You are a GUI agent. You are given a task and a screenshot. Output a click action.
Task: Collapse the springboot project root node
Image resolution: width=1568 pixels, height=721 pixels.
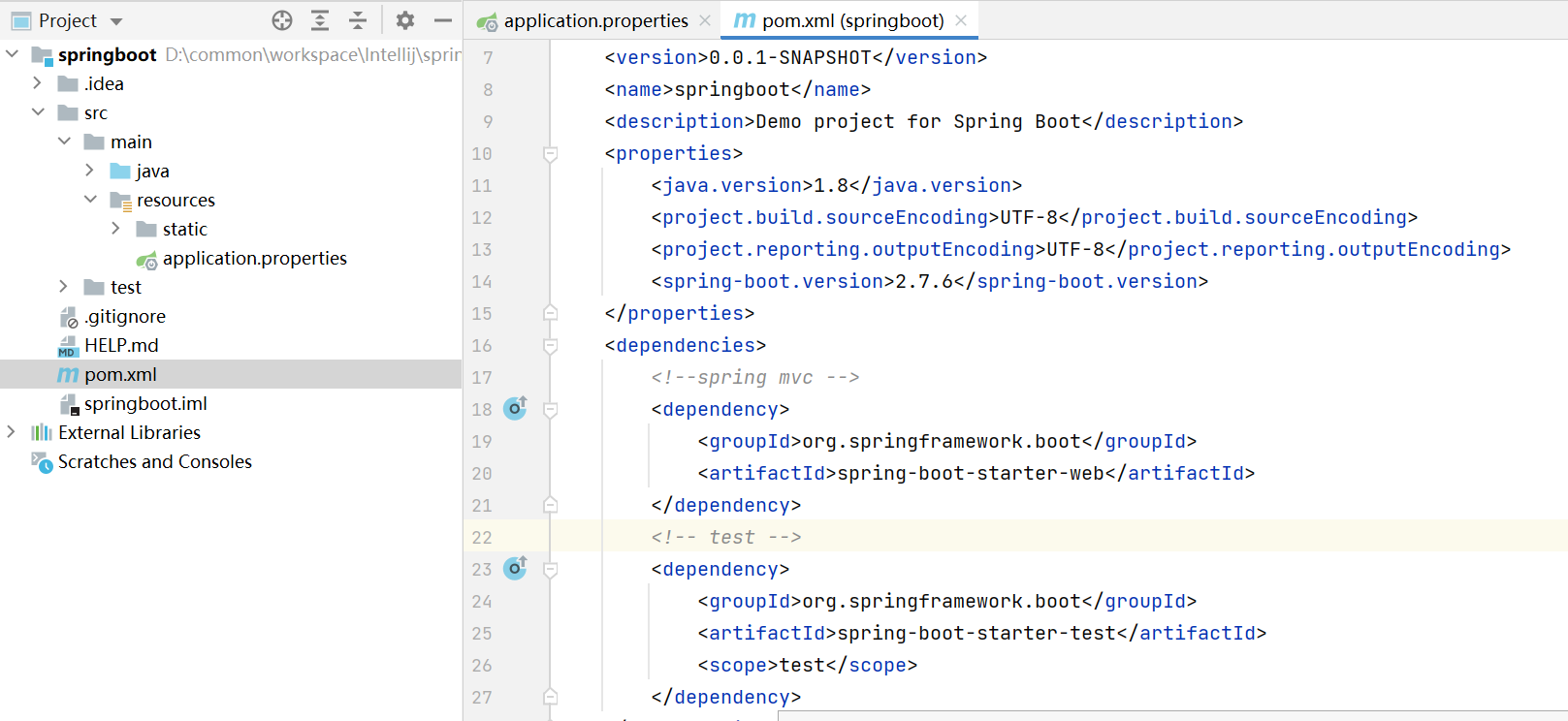(x=12, y=54)
